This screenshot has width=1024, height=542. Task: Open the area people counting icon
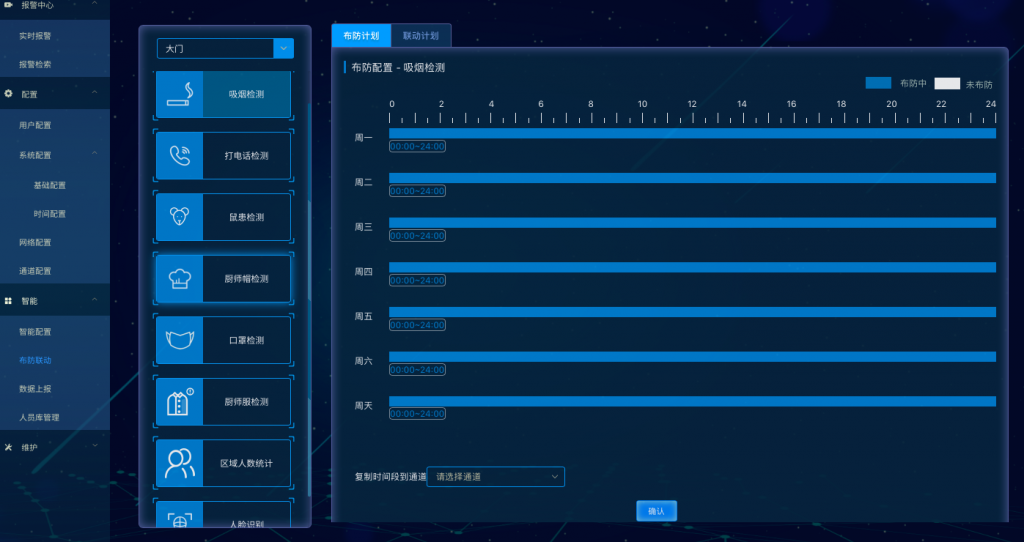point(180,463)
